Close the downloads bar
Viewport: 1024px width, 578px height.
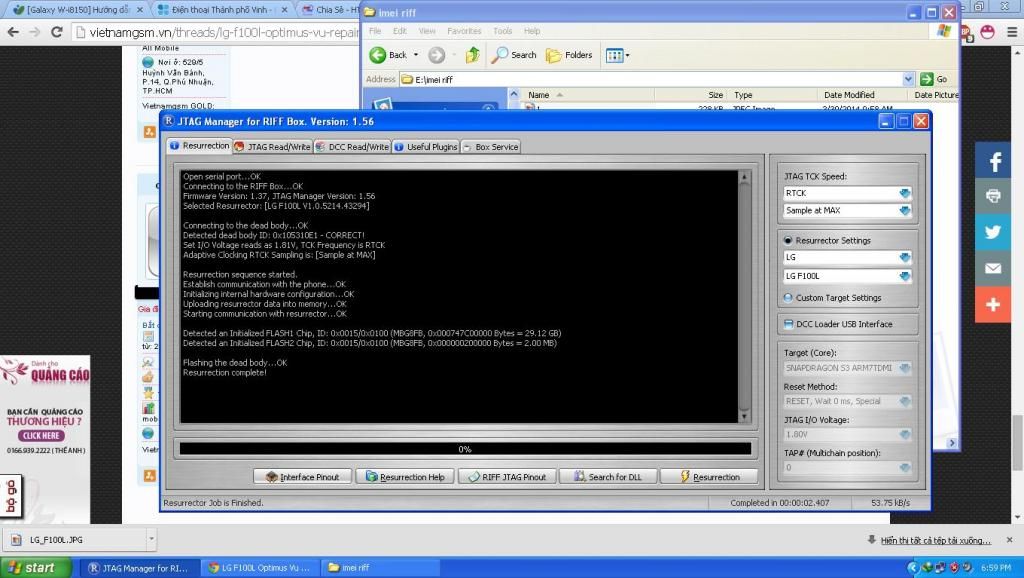[1009, 540]
